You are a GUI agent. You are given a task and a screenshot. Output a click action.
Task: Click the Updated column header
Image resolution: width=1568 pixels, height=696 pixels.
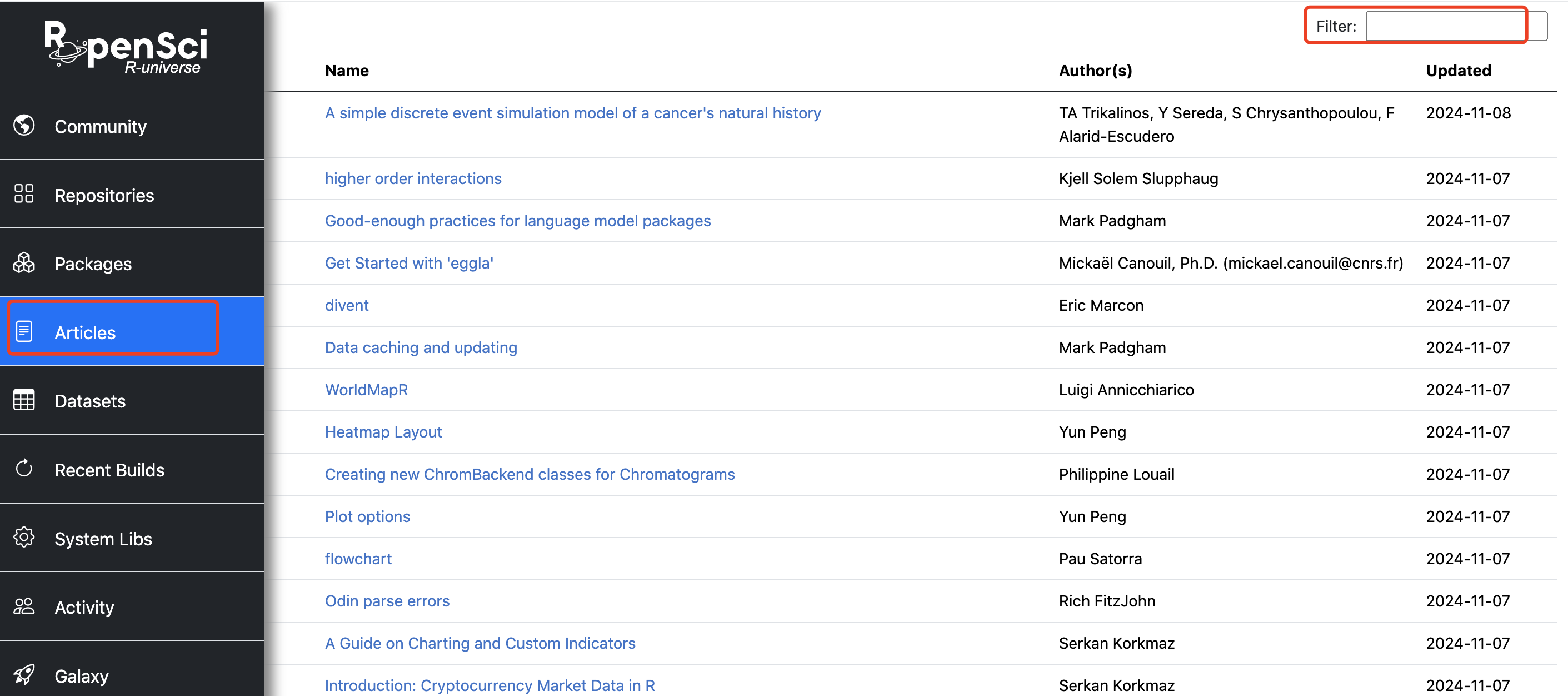[x=1458, y=71]
